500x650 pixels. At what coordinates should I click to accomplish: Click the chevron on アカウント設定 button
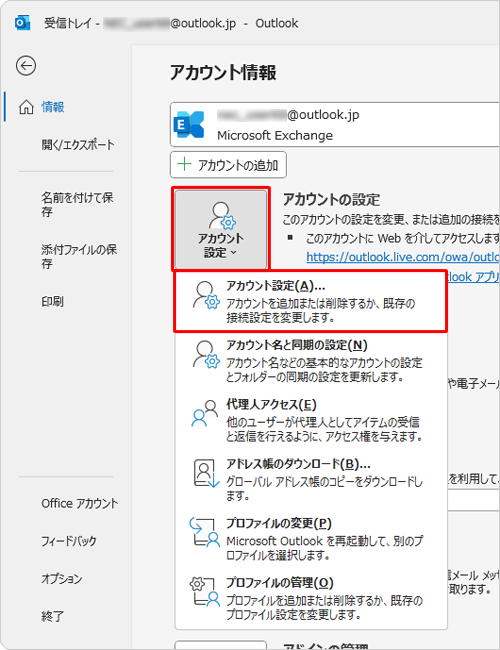tap(233, 252)
